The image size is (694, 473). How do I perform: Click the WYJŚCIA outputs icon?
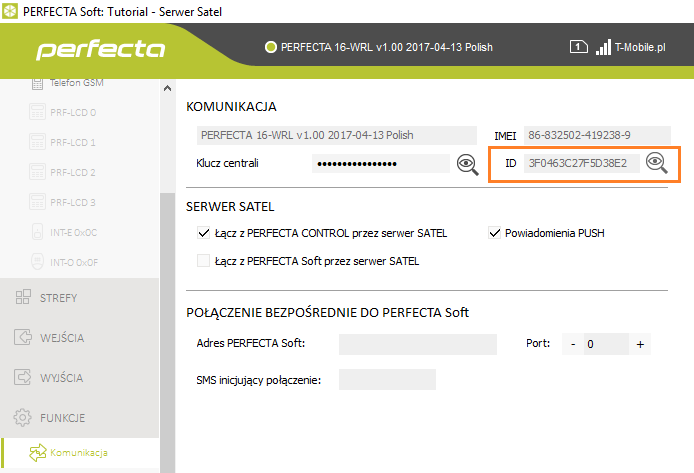23,377
